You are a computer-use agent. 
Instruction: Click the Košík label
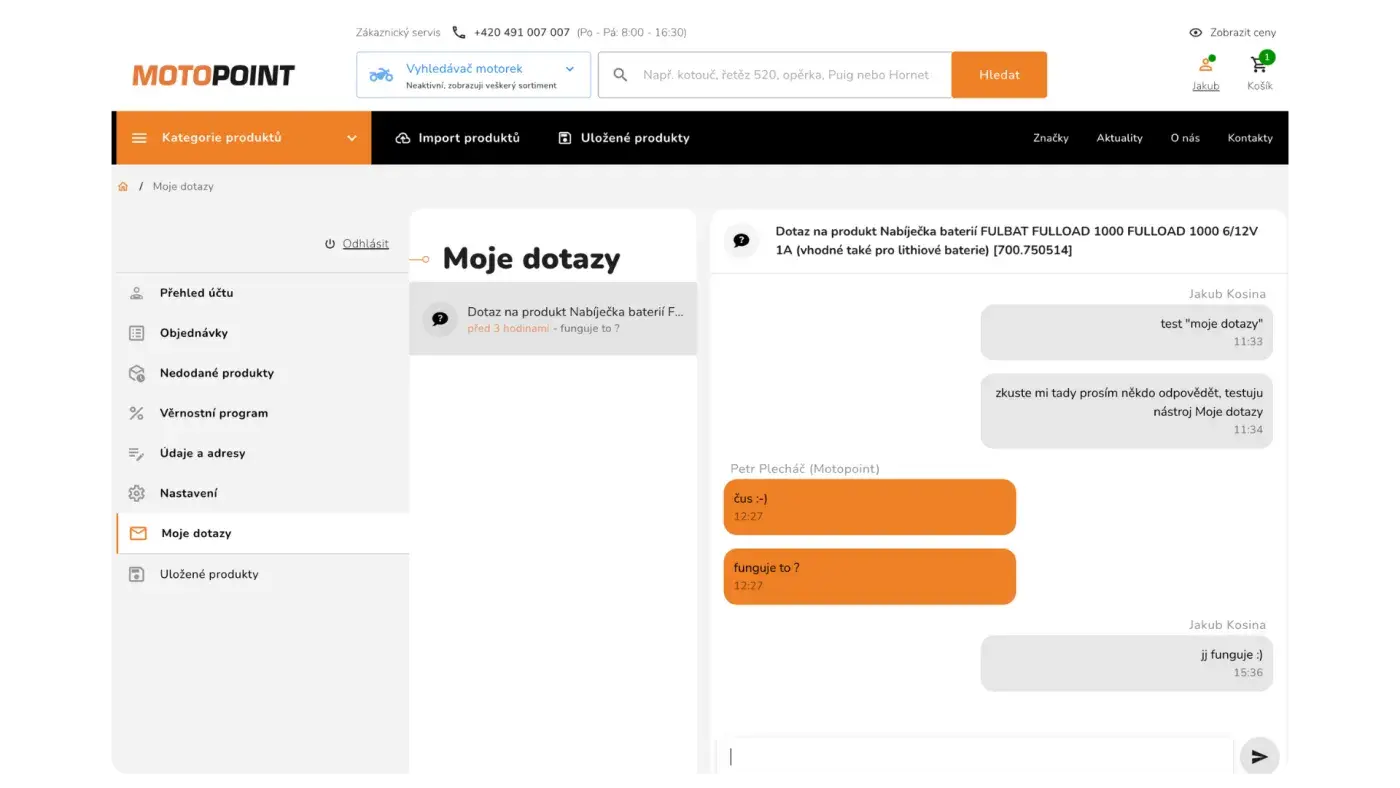1260,86
